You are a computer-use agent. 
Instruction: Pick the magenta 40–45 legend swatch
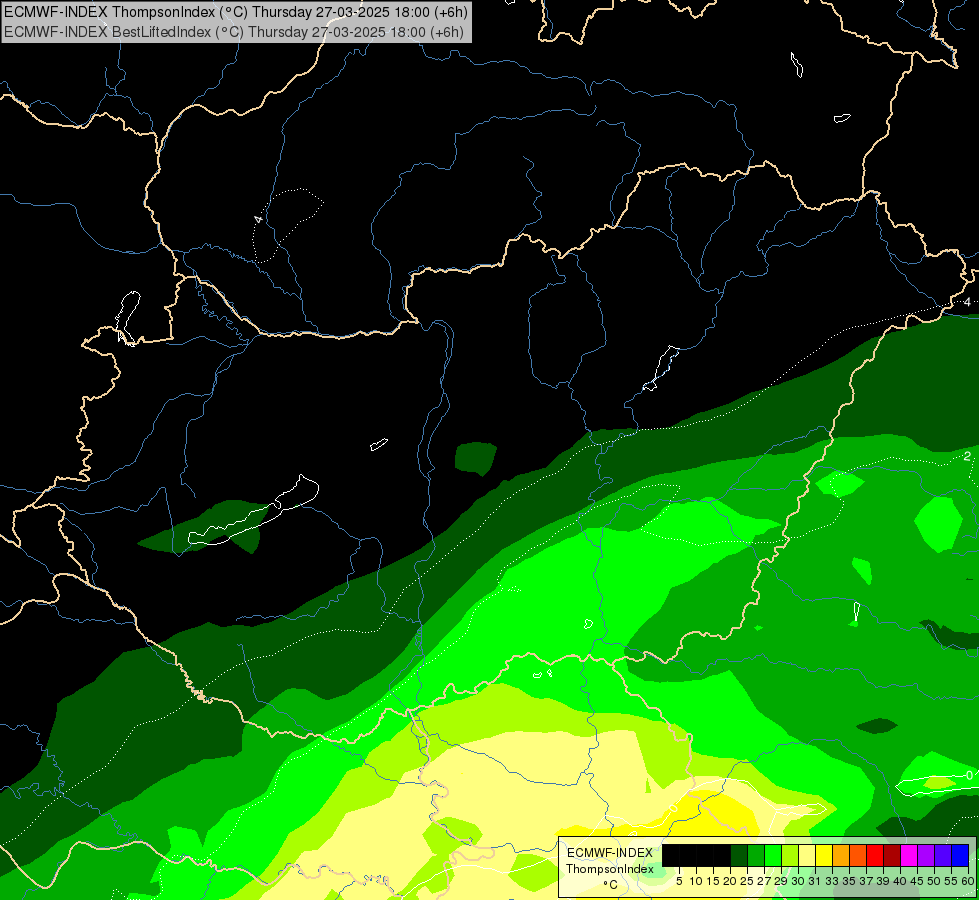point(909,855)
